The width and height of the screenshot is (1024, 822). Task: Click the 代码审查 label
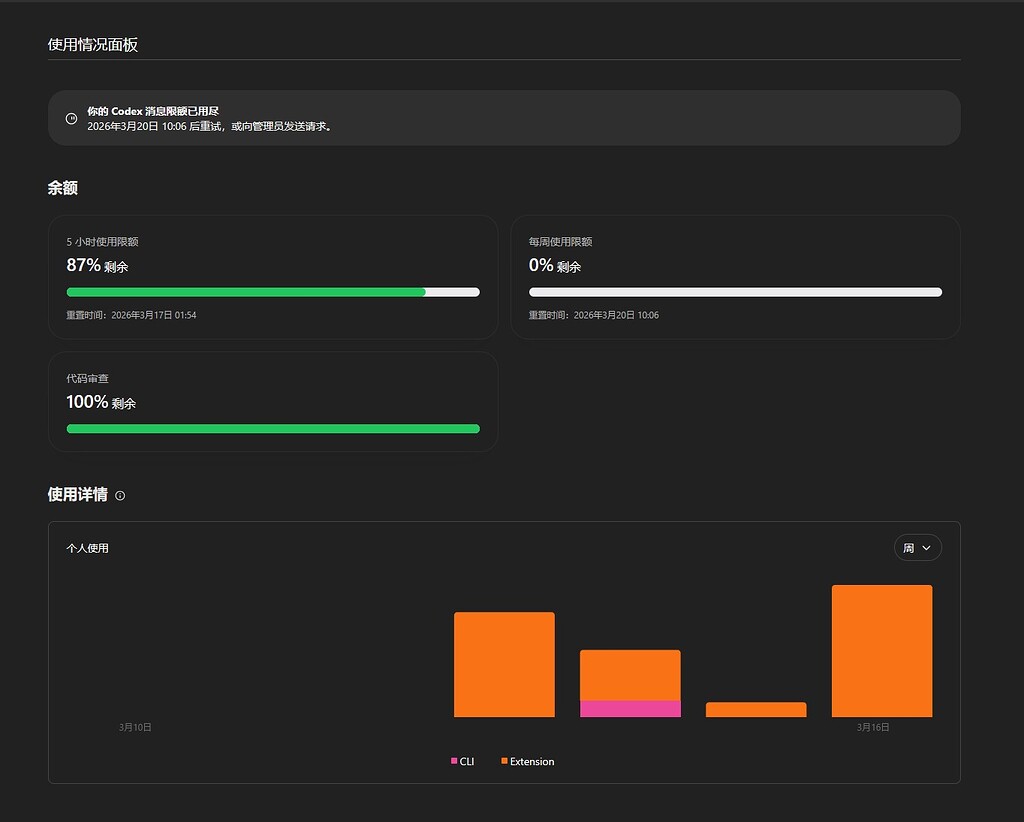(x=88, y=379)
